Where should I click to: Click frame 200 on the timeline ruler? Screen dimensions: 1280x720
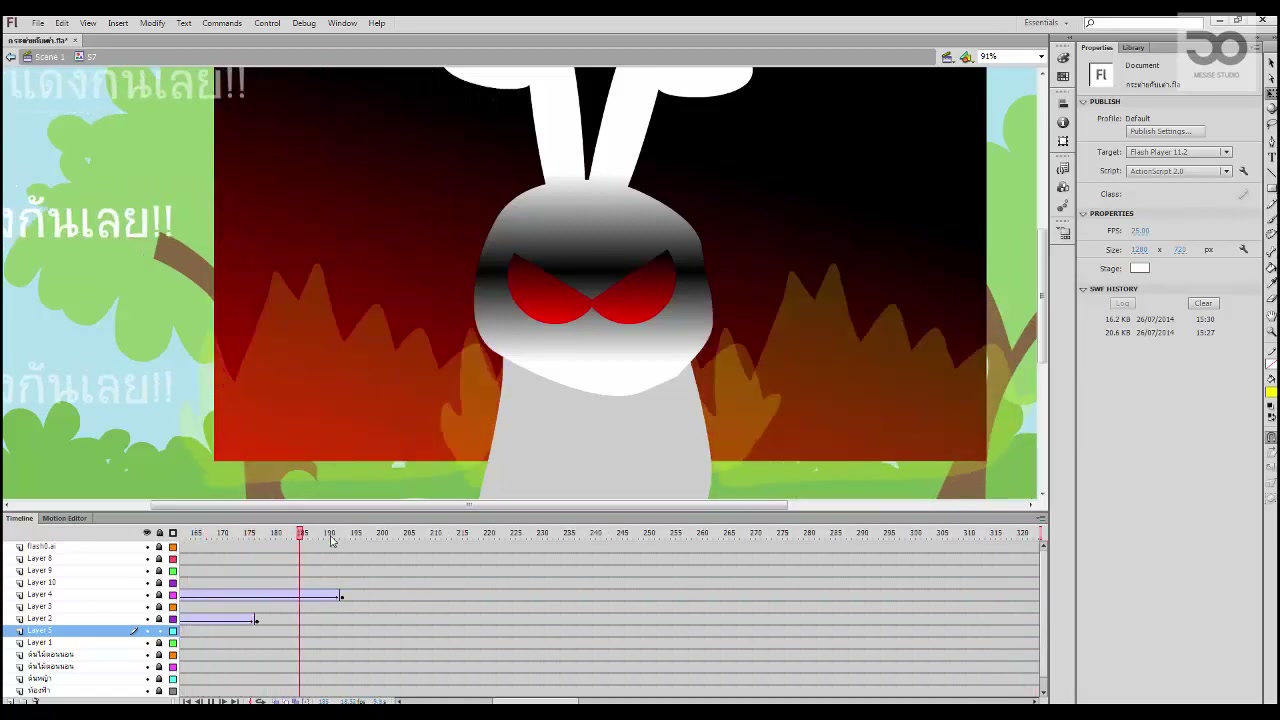pos(382,534)
